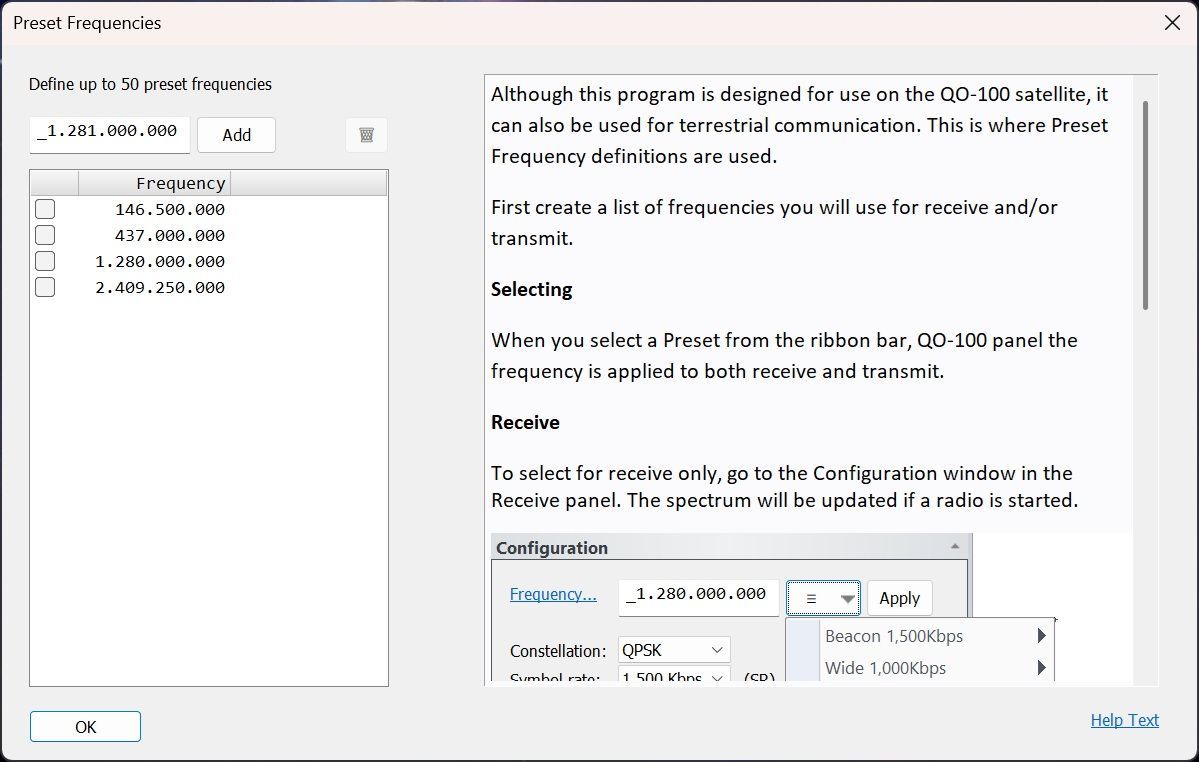Click the Add button
1199x762 pixels.
[x=236, y=135]
